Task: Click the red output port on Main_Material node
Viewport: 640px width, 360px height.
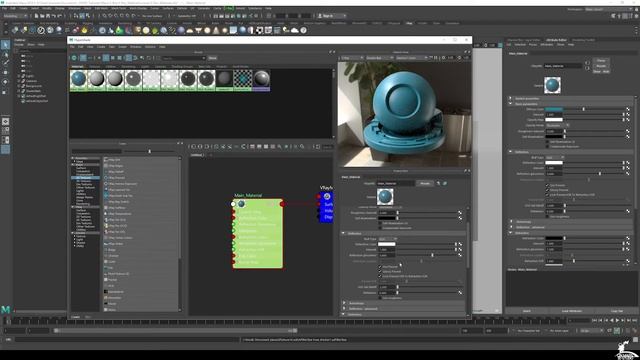Action: 282,204
